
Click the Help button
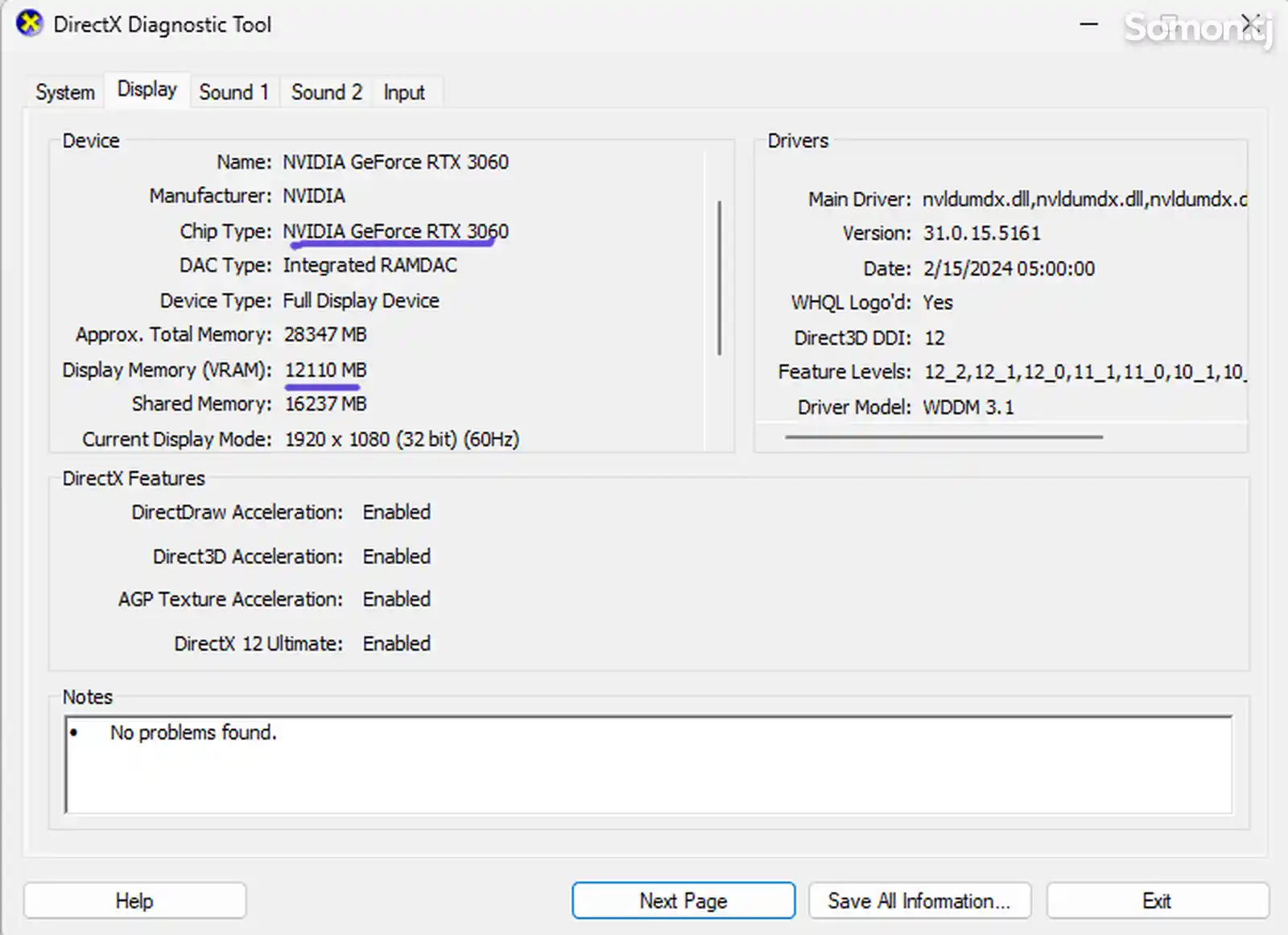click(x=134, y=900)
